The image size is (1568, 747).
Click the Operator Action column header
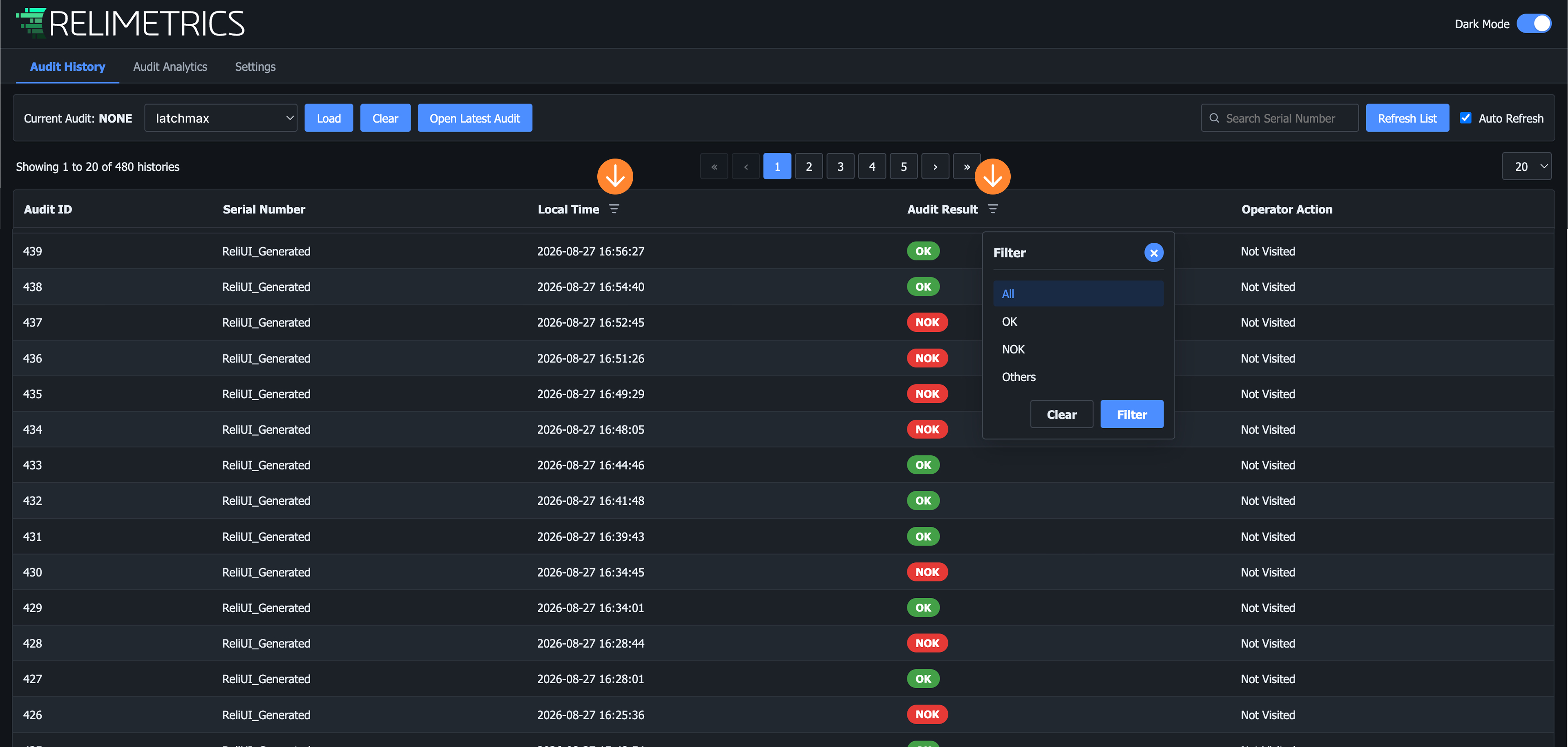1287,209
